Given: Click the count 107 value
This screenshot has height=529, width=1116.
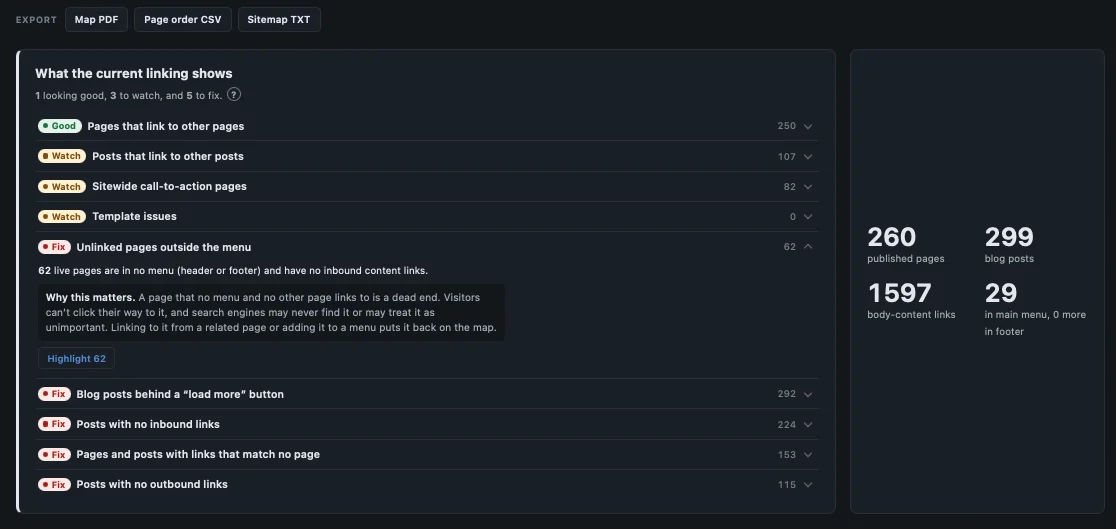Looking at the screenshot, I should 786,157.
